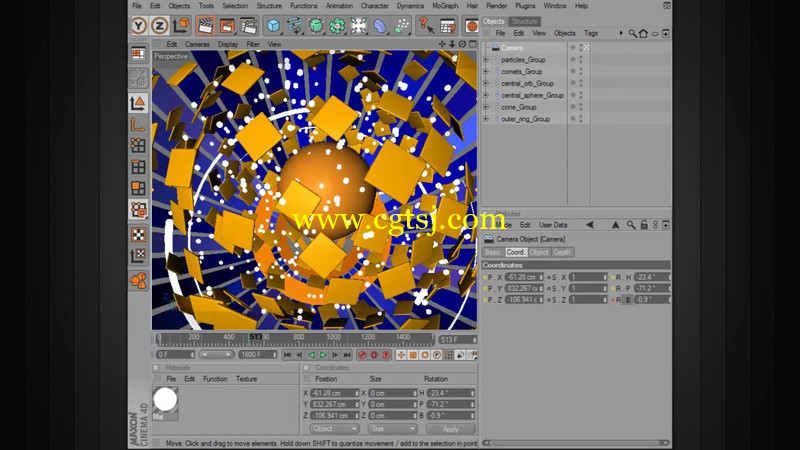Image resolution: width=800 pixels, height=450 pixels.
Task: Switch to the Coord. attribute tab
Action: point(515,253)
